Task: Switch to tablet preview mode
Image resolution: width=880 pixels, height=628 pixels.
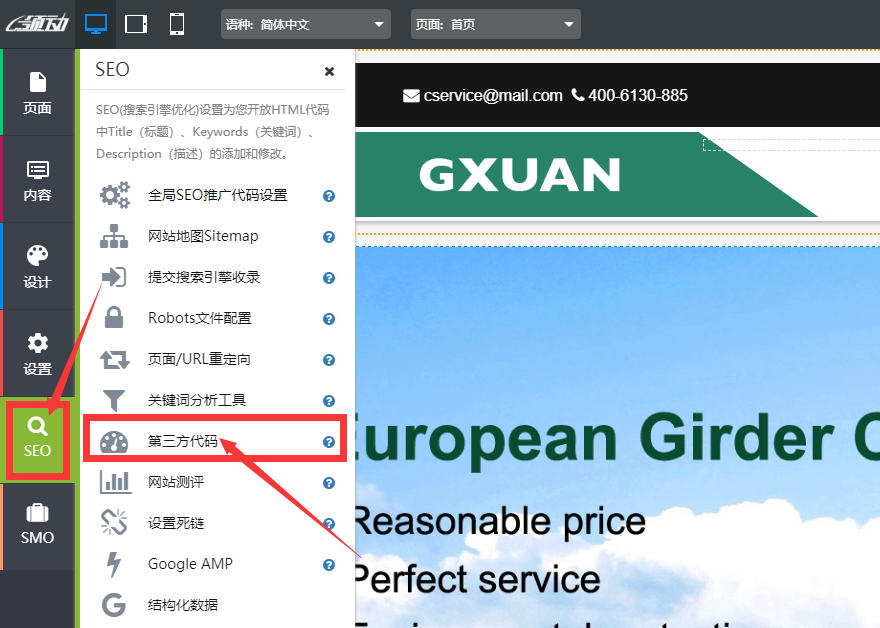Action: coord(136,24)
